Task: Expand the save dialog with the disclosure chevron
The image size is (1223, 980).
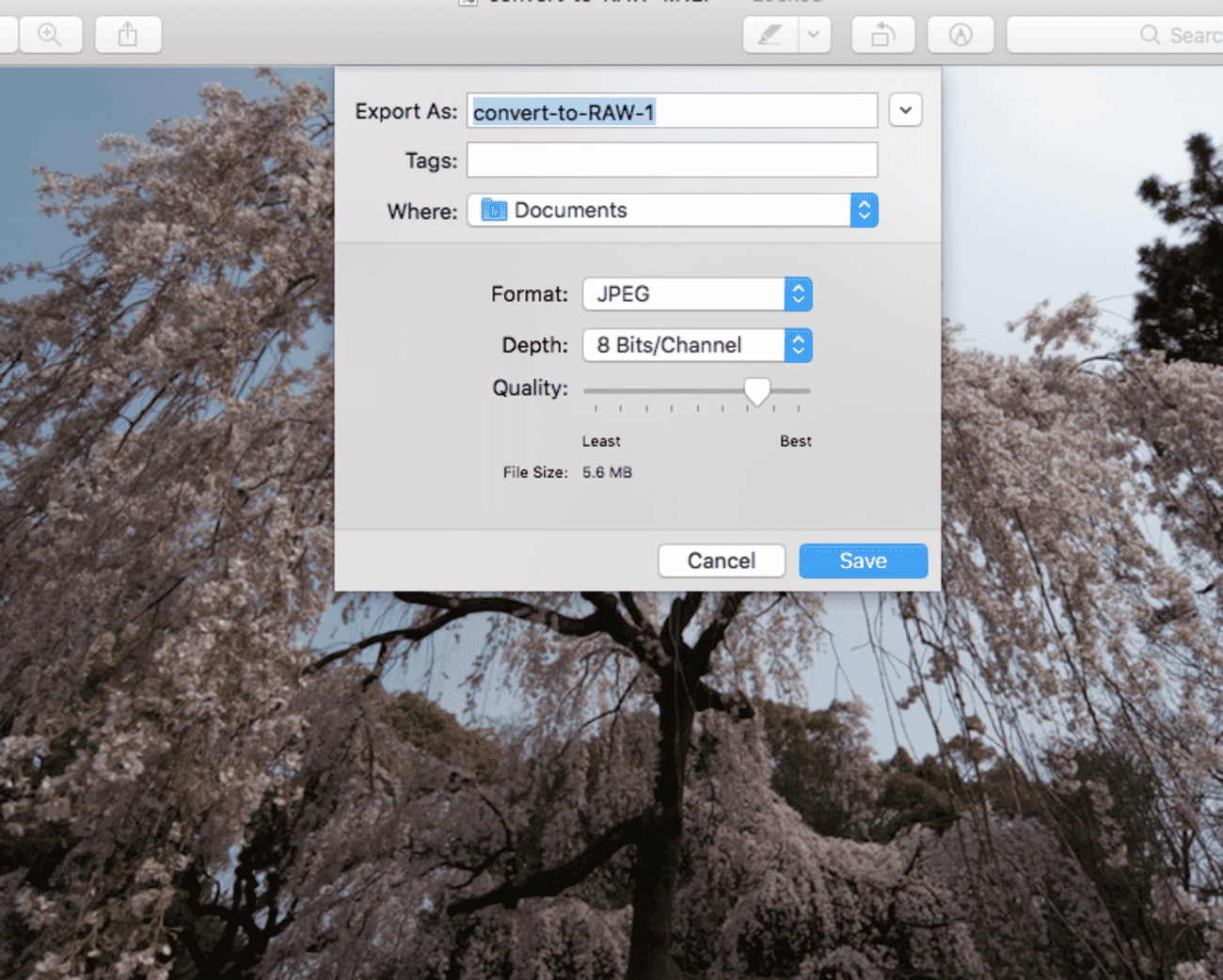Action: (905, 110)
